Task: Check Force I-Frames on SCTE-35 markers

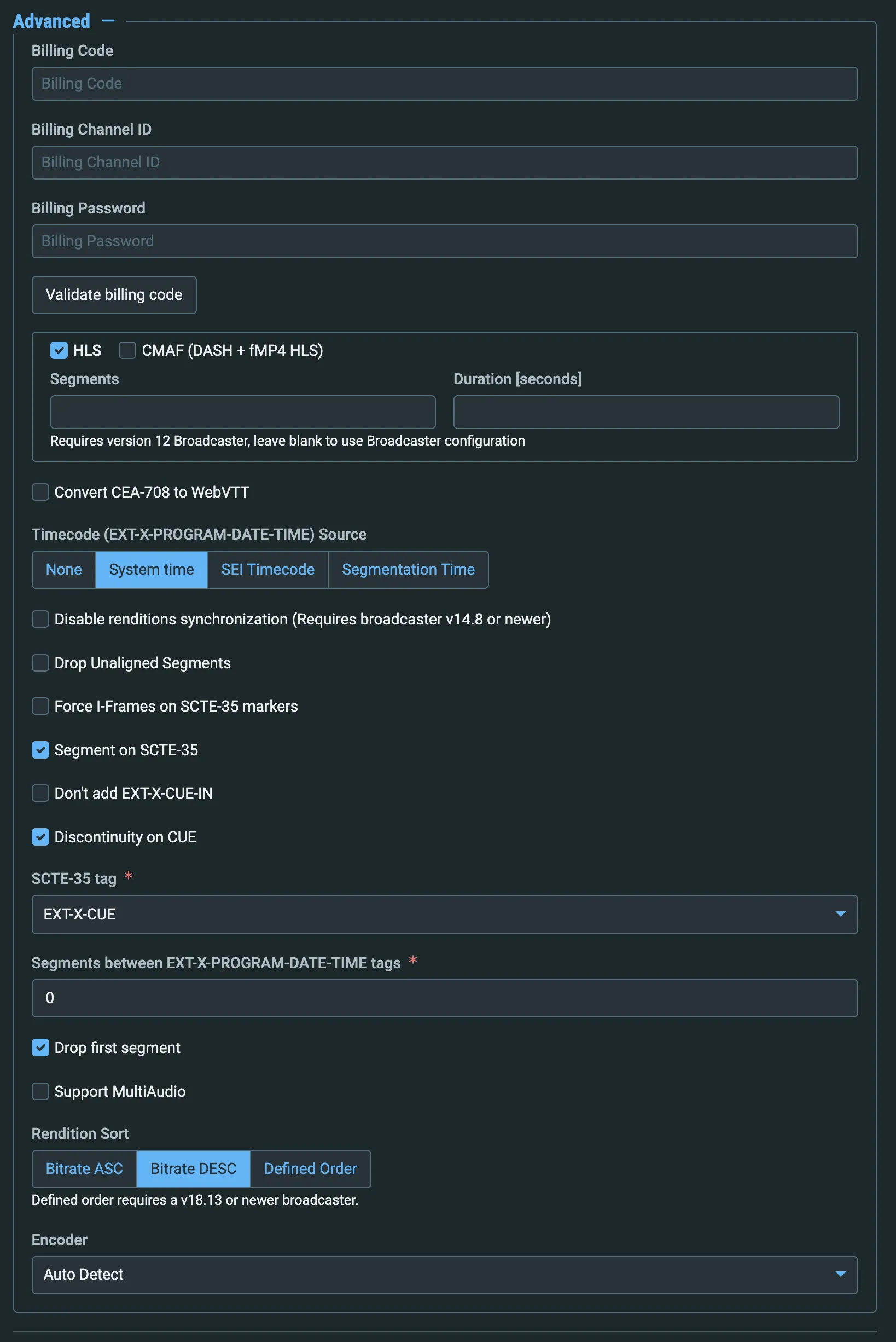Action: 40,706
